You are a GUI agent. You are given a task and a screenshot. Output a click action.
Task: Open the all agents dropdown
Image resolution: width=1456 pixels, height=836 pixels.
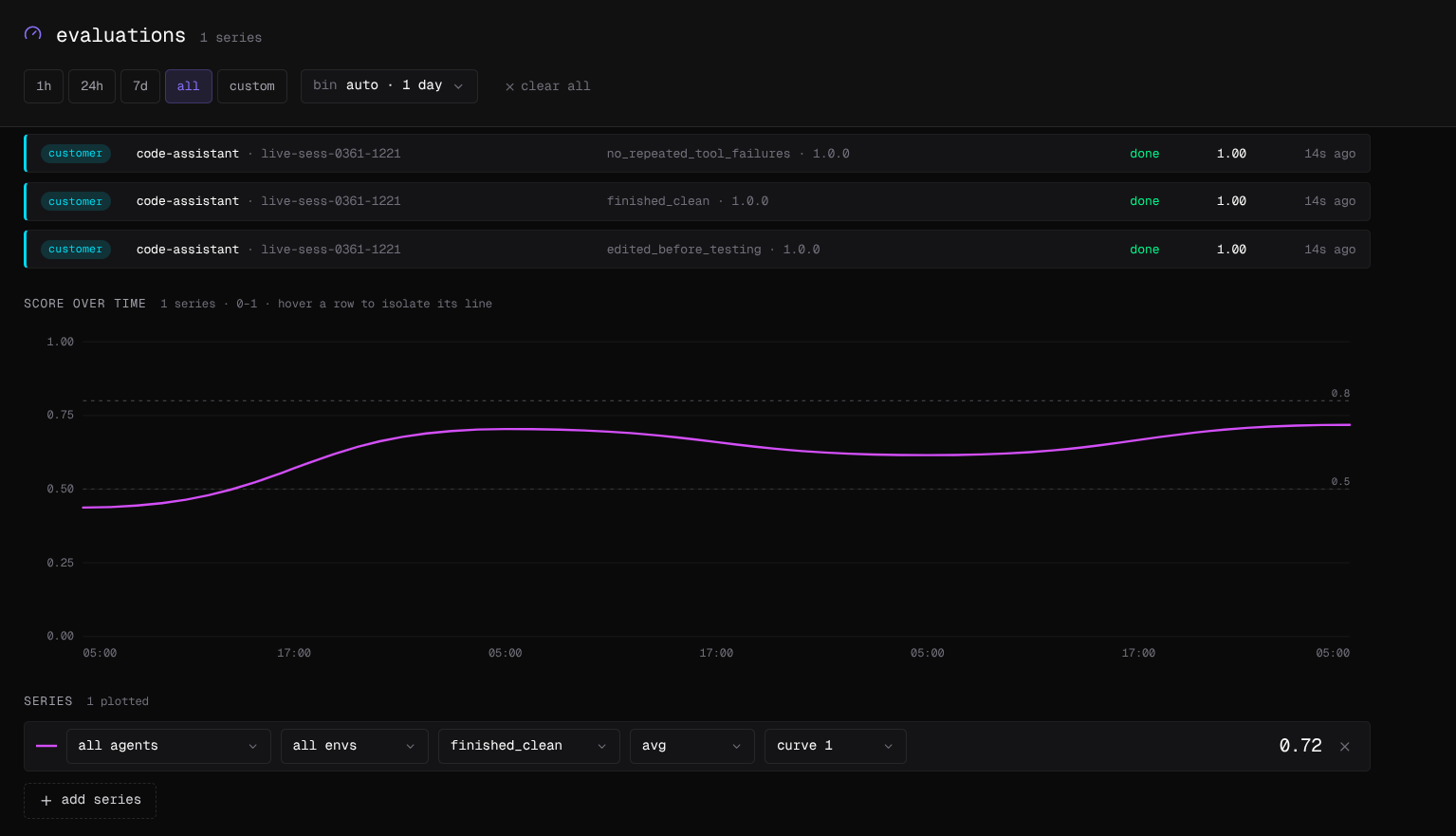click(169, 746)
